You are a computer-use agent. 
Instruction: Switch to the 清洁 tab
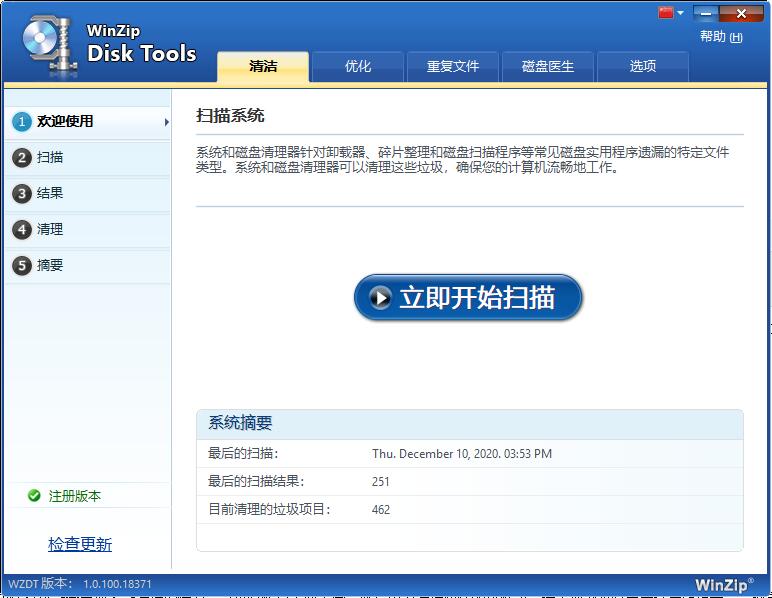(263, 66)
